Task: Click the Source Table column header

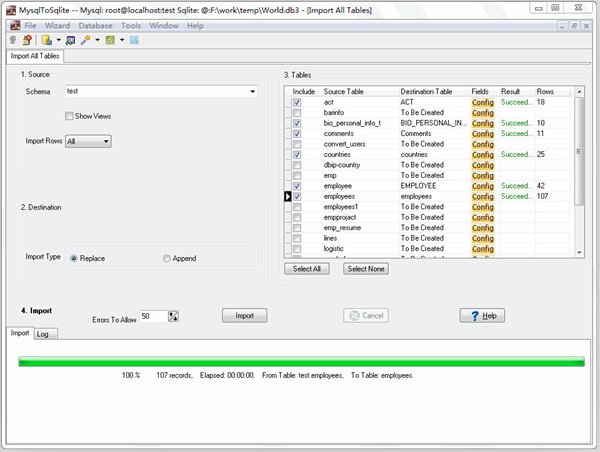Action: (x=343, y=91)
